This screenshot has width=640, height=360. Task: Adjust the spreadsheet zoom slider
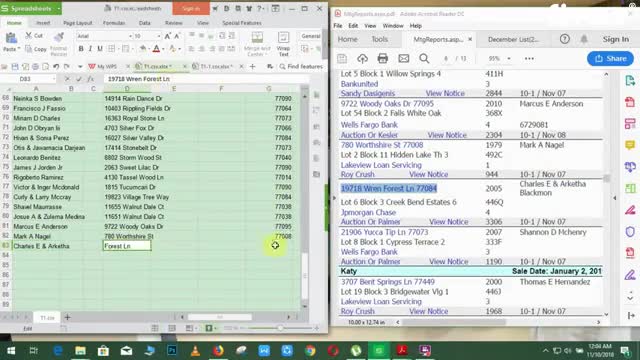click(x=280, y=328)
